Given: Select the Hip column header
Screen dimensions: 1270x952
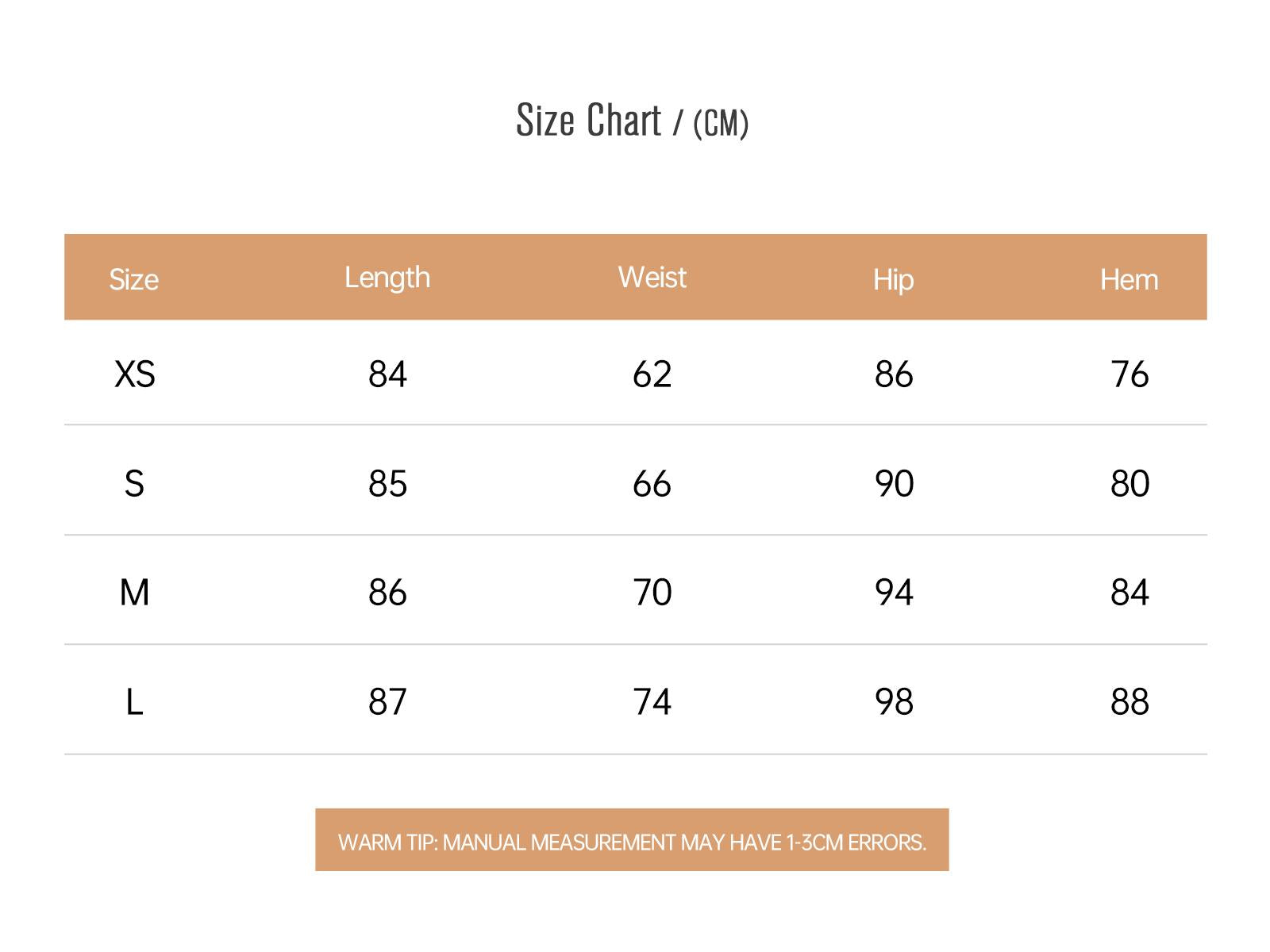Looking at the screenshot, I should click(x=893, y=279).
